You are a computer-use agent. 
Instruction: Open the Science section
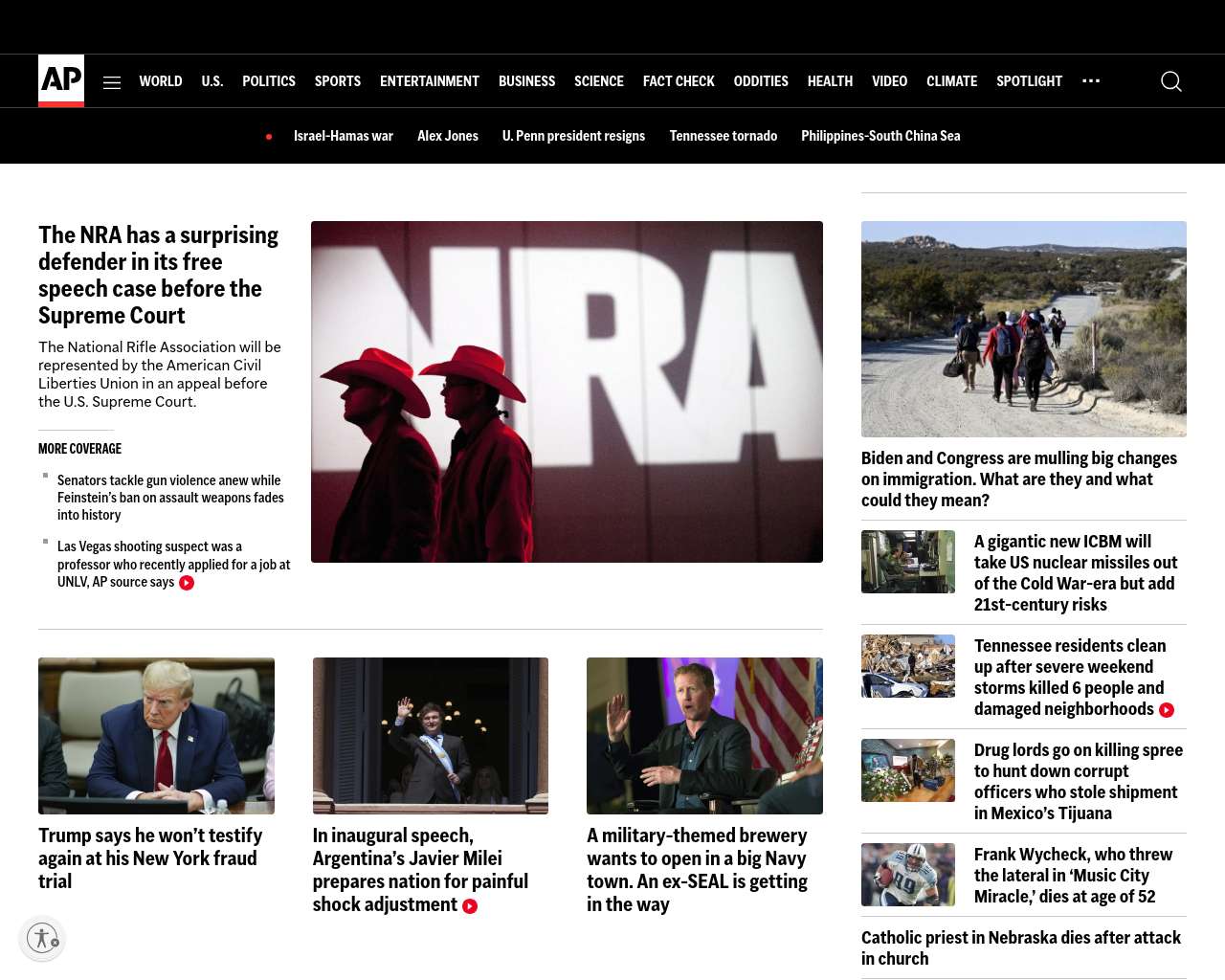point(599,81)
